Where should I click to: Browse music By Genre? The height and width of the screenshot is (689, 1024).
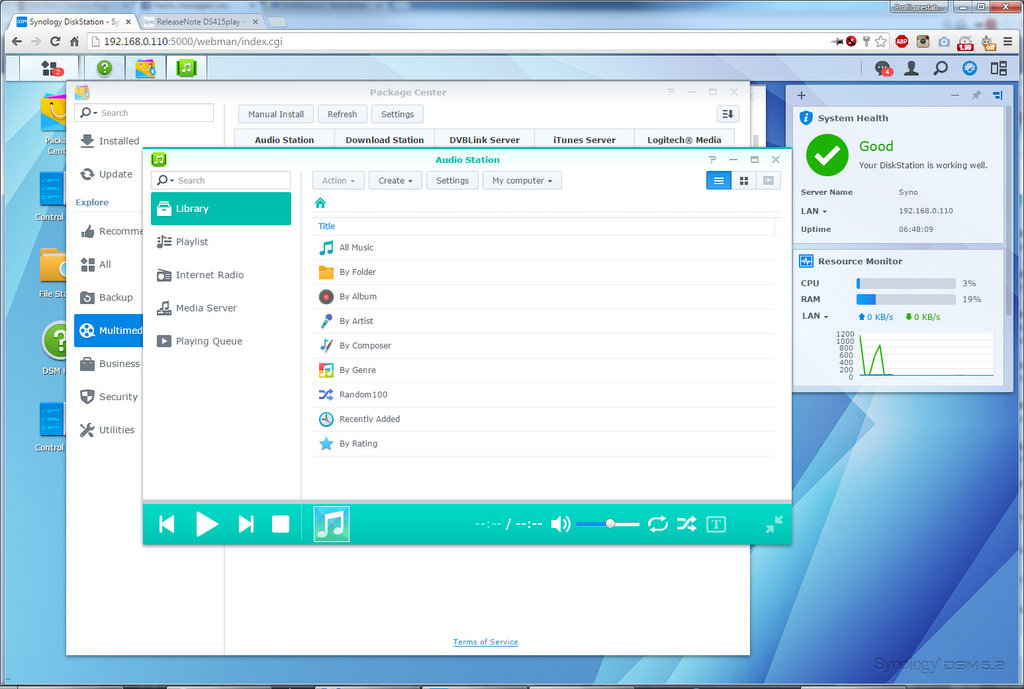[543, 370]
